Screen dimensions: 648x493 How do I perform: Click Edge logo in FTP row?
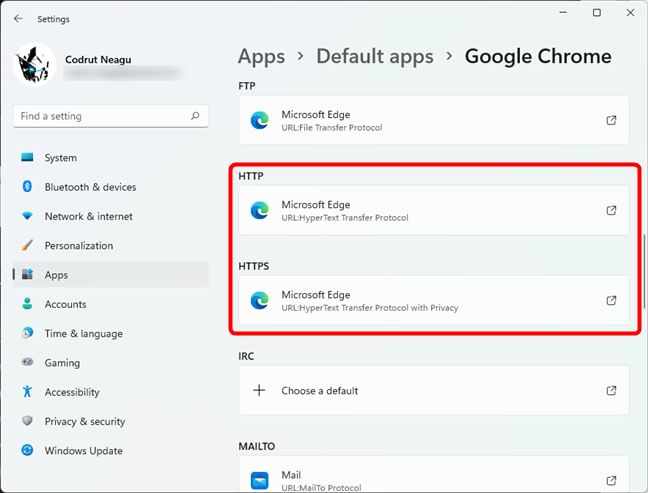[x=260, y=120]
